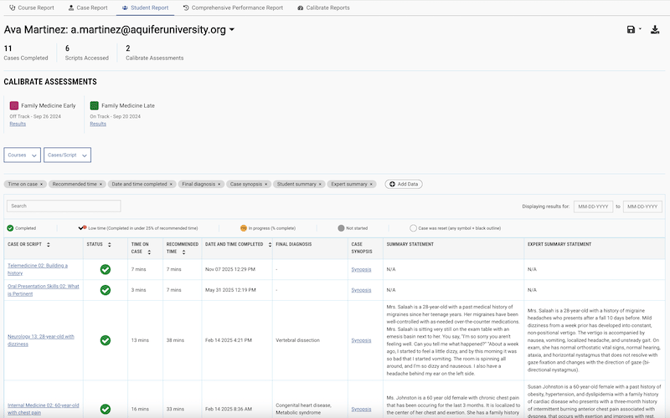This screenshot has width=670, height=418.
Task: Expand the Cases/Script filter dropdown
Action: (67, 155)
